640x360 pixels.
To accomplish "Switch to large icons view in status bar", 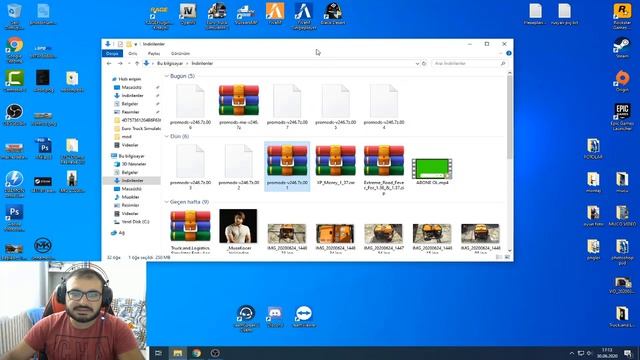I will (507, 258).
